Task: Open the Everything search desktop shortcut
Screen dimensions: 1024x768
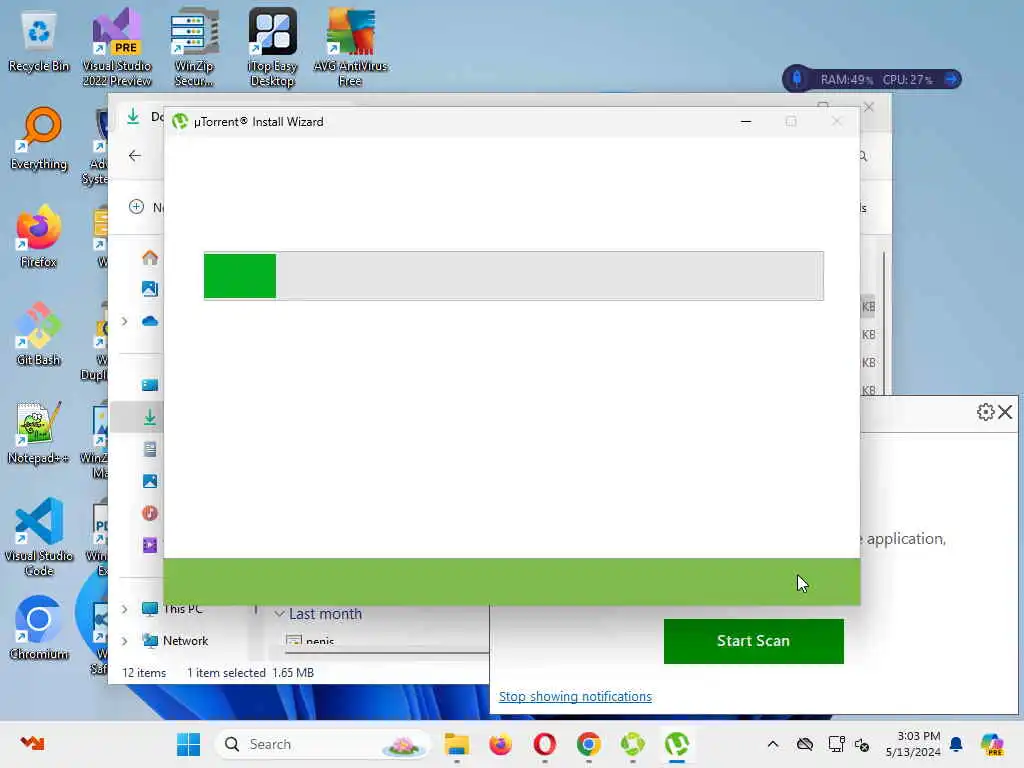Action: click(39, 139)
